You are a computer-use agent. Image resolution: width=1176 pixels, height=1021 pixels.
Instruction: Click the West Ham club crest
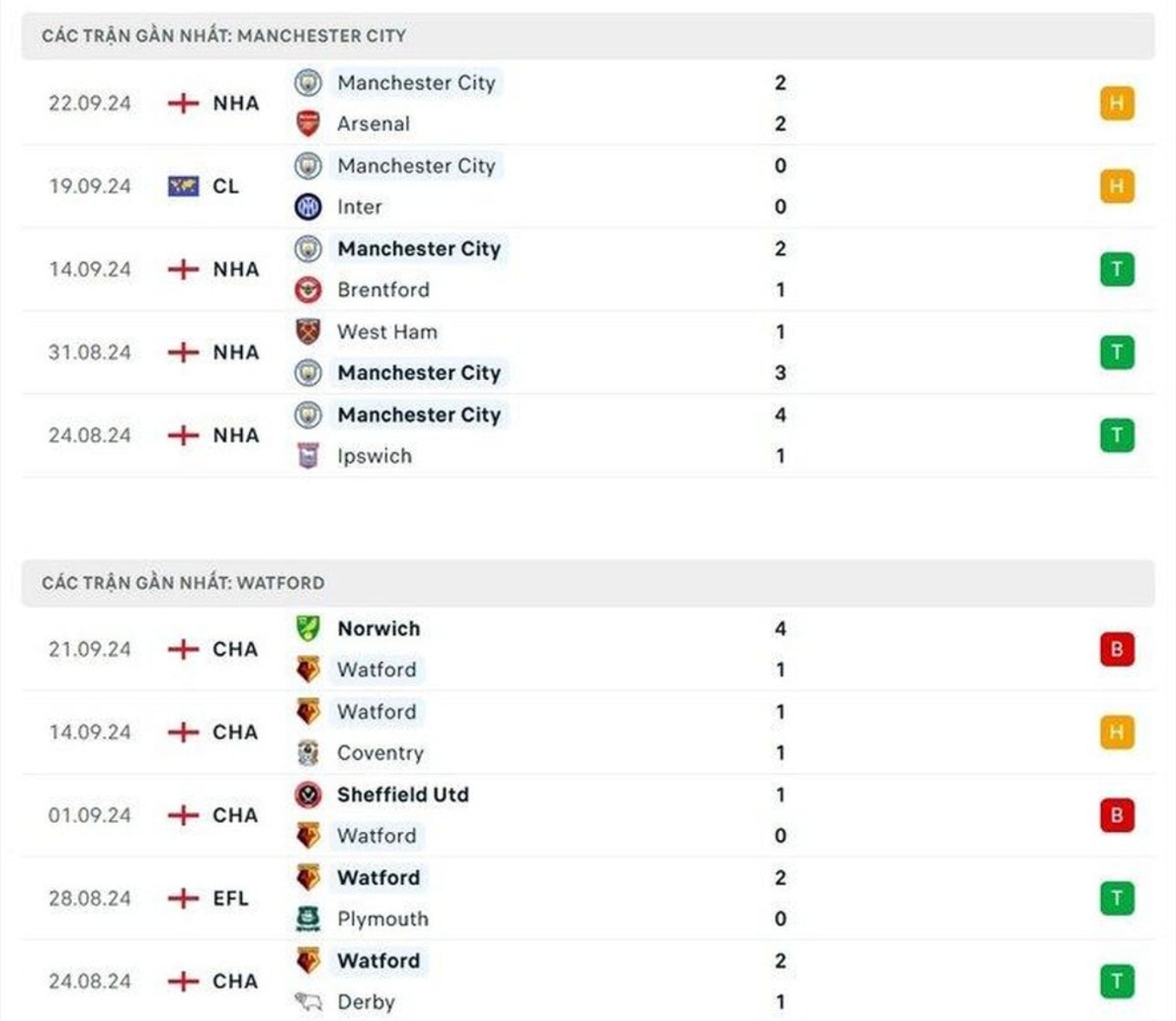309,332
